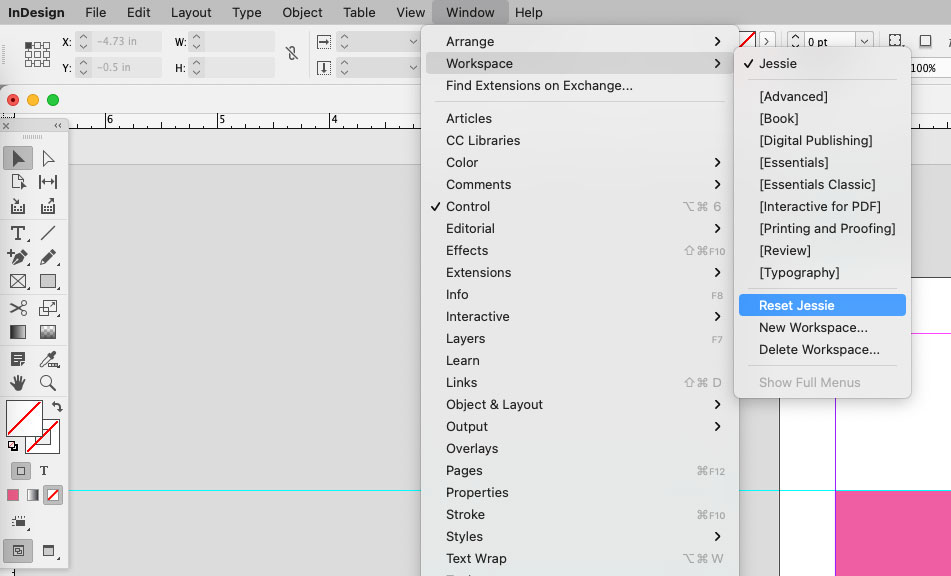Select the Direct Selection tool
Image resolution: width=951 pixels, height=576 pixels.
click(49, 158)
